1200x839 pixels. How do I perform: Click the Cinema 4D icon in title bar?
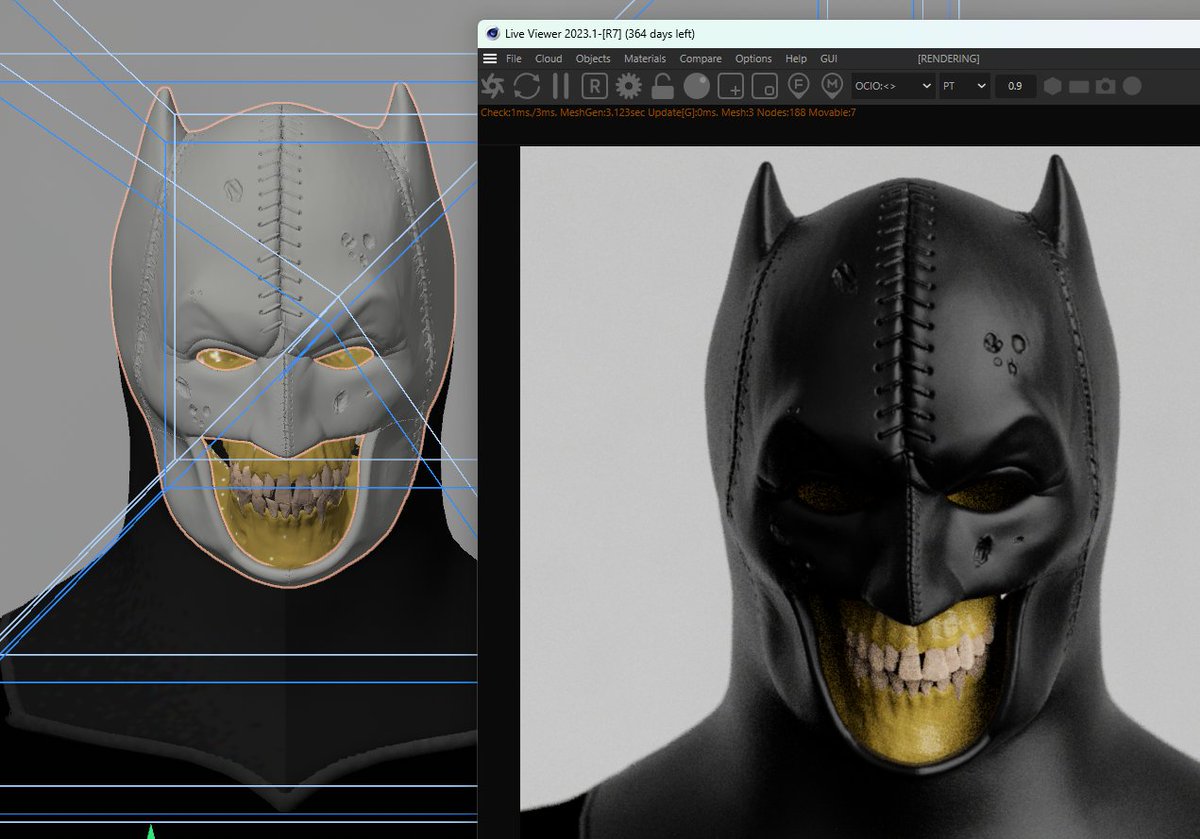tap(492, 33)
